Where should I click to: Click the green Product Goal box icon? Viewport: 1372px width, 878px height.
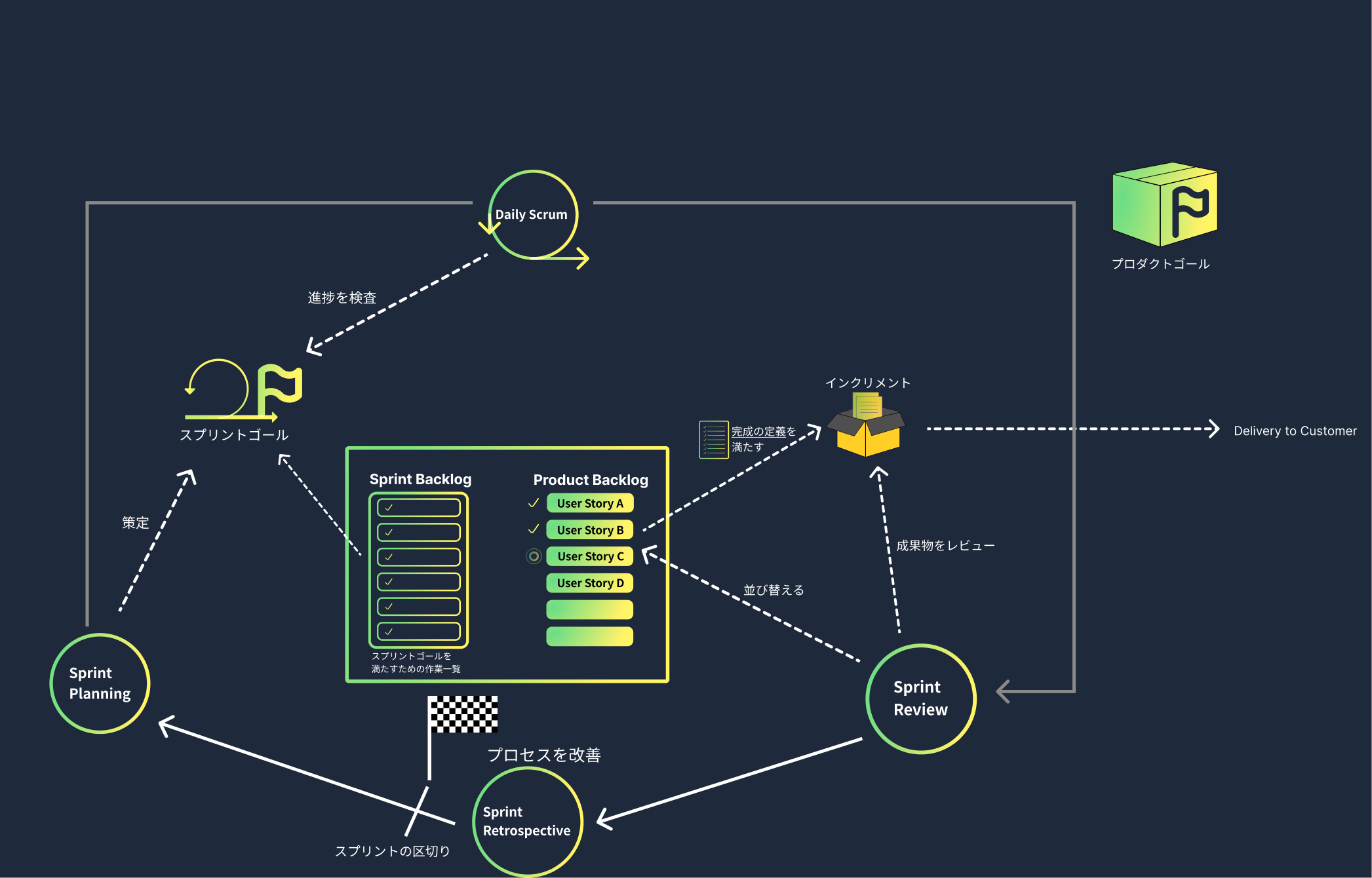pyautogui.click(x=1164, y=204)
